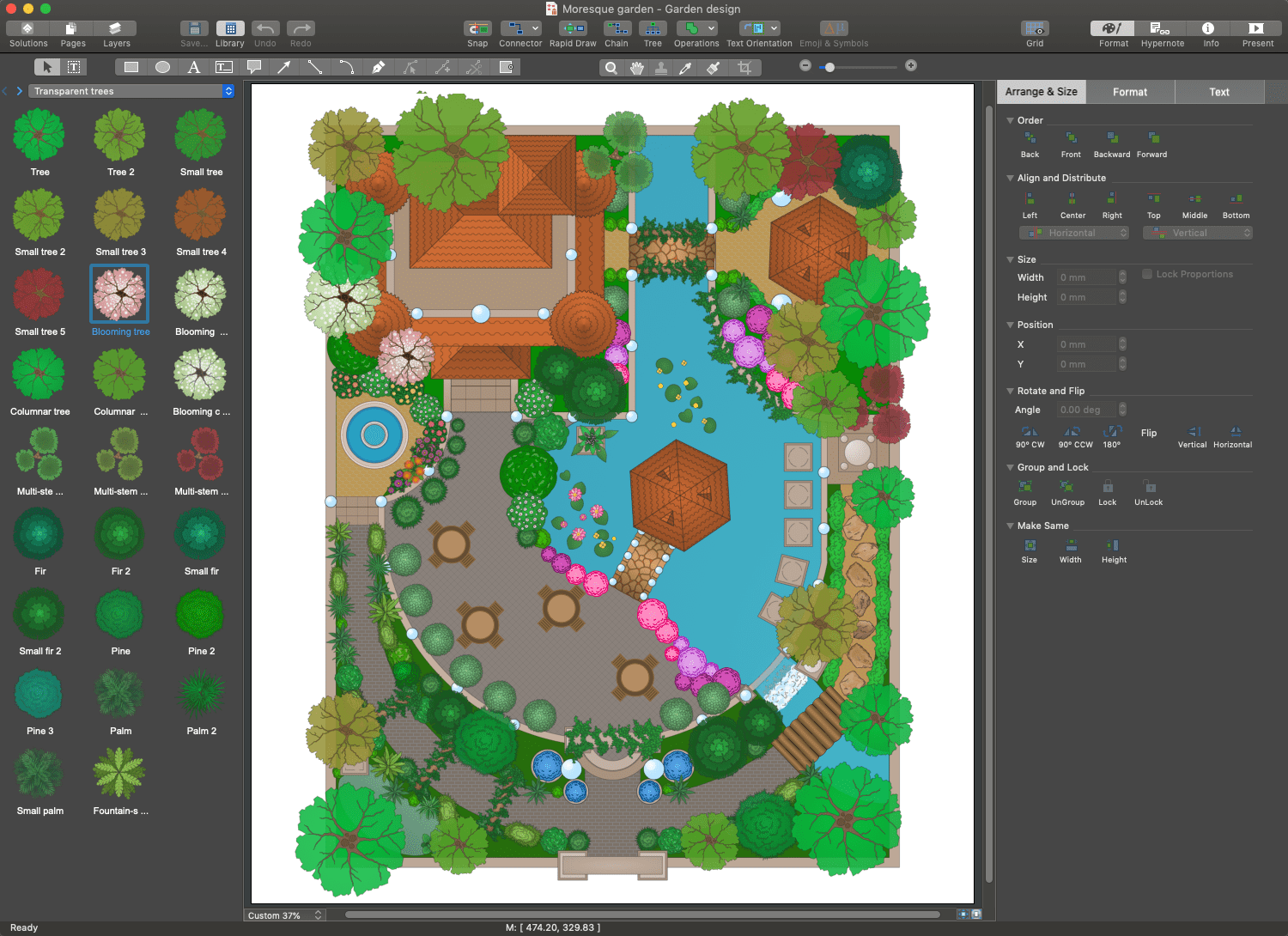Click the Group button
This screenshot has width=1288, height=936.
click(x=1024, y=492)
